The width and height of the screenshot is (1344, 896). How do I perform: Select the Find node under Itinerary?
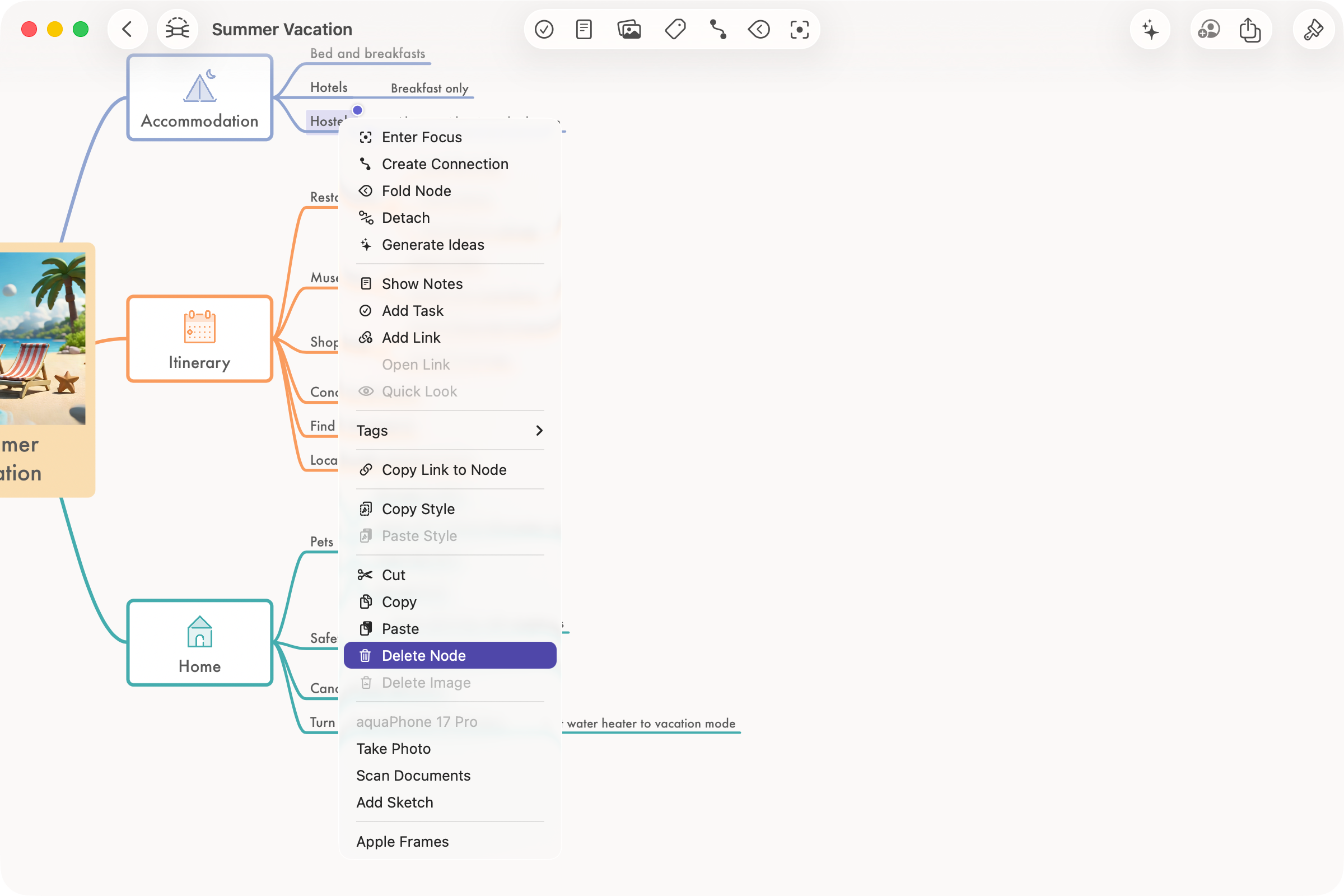pyautogui.click(x=323, y=426)
